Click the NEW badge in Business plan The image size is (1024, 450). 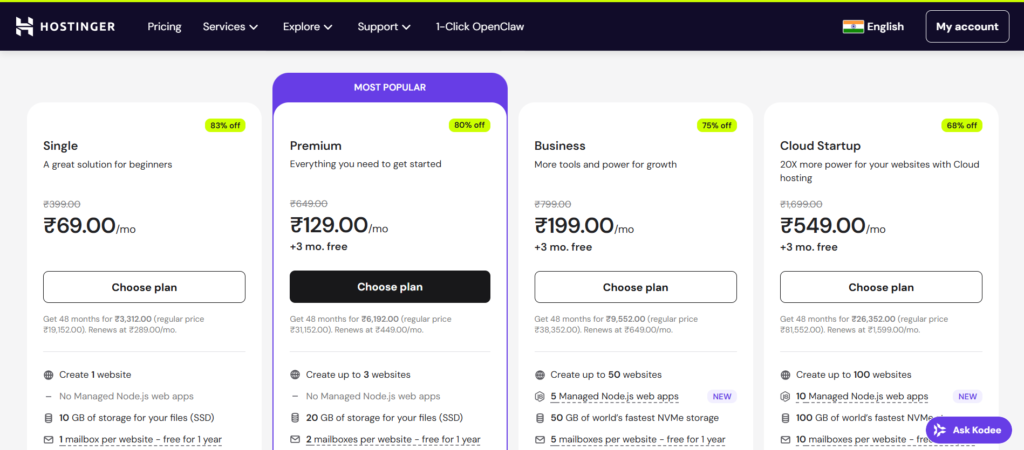point(722,397)
